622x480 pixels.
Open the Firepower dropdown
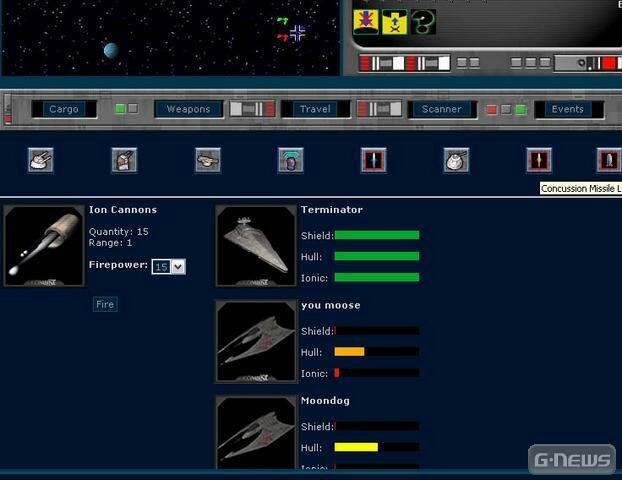point(169,267)
